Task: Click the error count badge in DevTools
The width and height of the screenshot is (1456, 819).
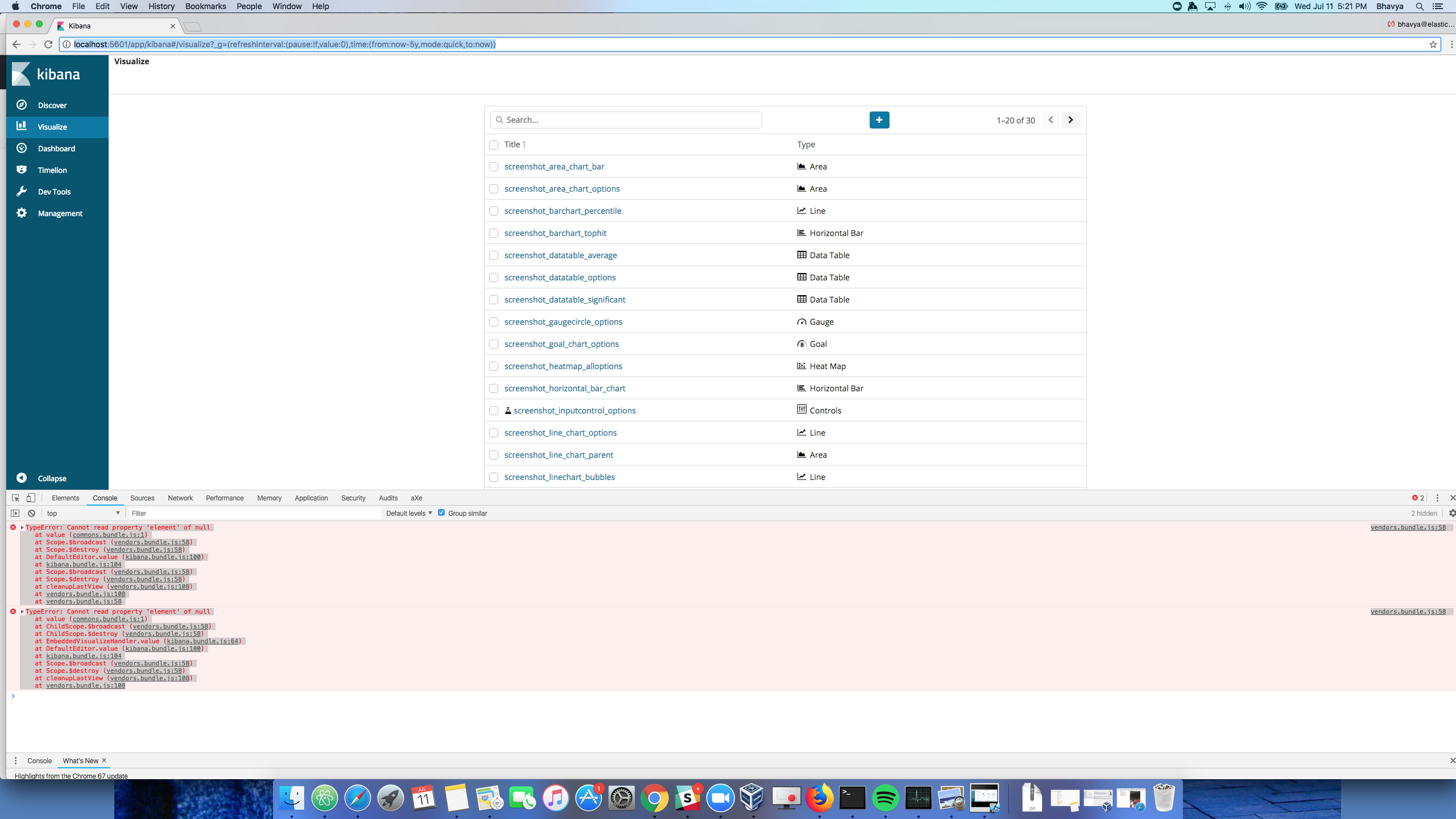Action: pyautogui.click(x=1418, y=498)
